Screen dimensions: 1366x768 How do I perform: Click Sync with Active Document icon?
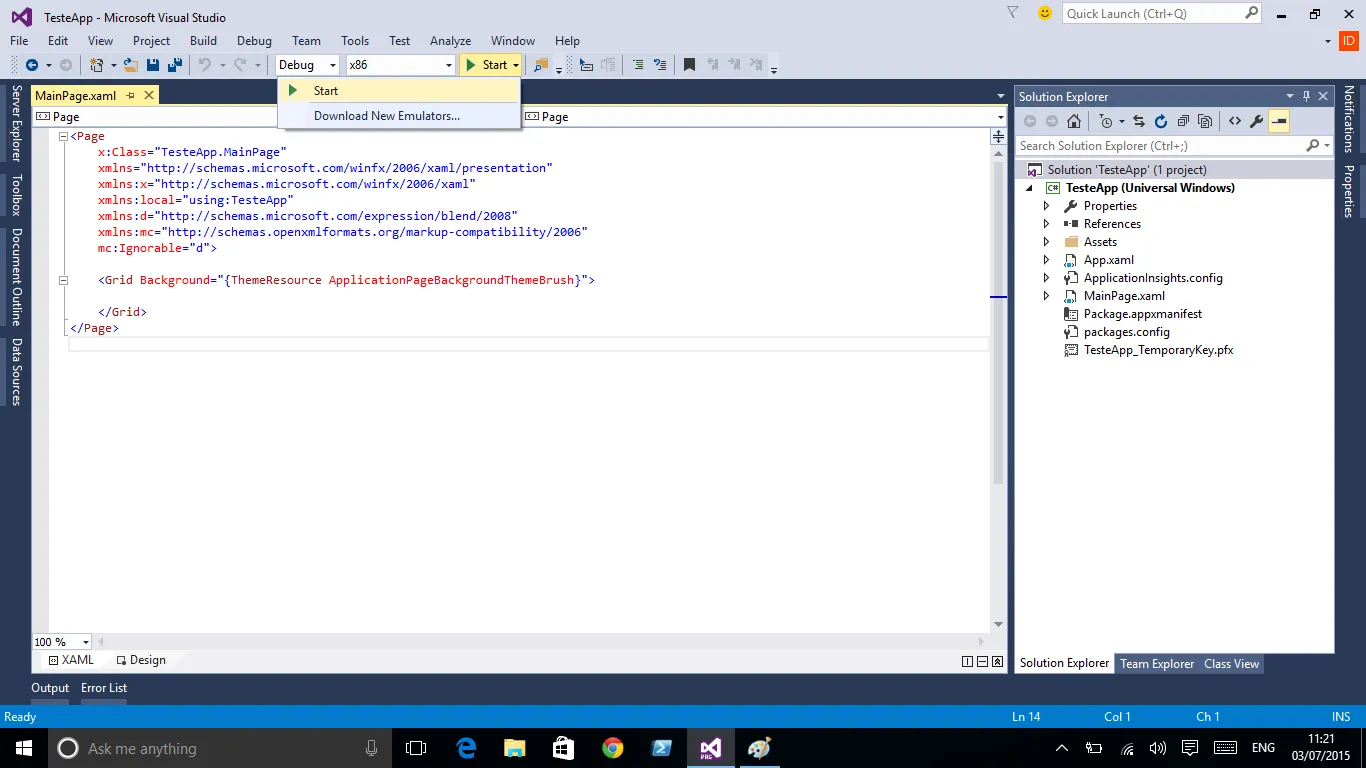point(1139,121)
